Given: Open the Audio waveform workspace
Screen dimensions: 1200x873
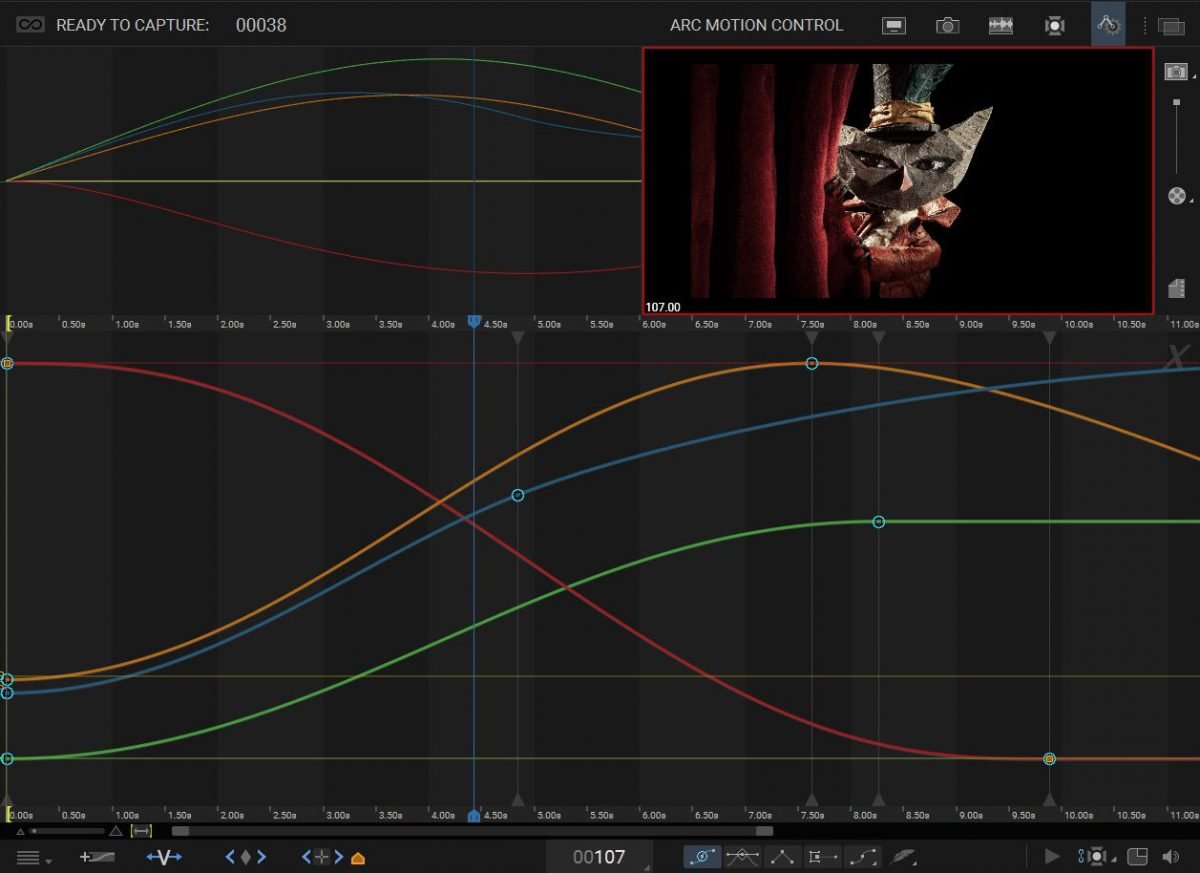Looking at the screenshot, I should click(x=1001, y=25).
